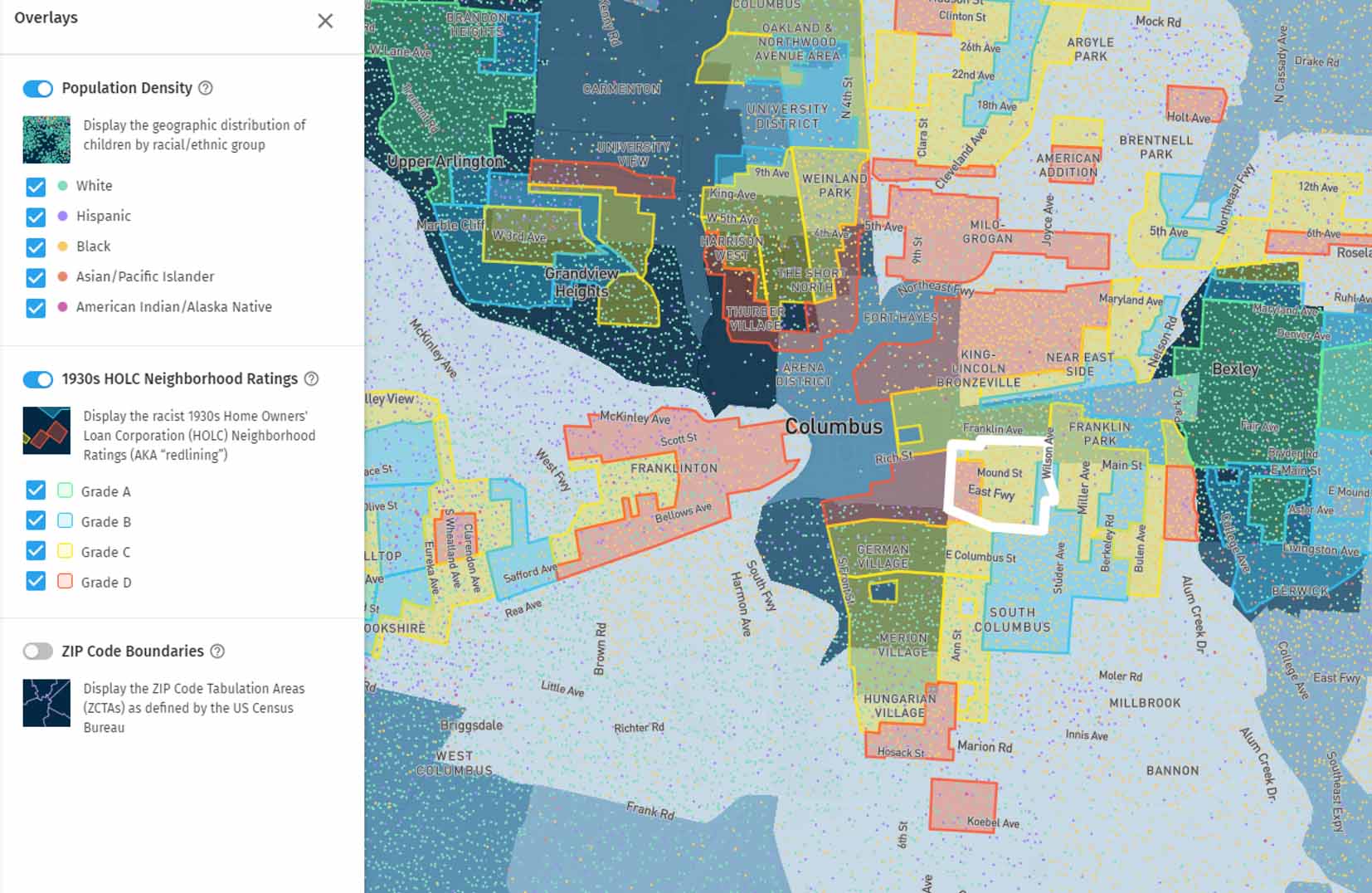Disable the 1930s HOLC Neighborhood Ratings toggle

click(x=38, y=379)
